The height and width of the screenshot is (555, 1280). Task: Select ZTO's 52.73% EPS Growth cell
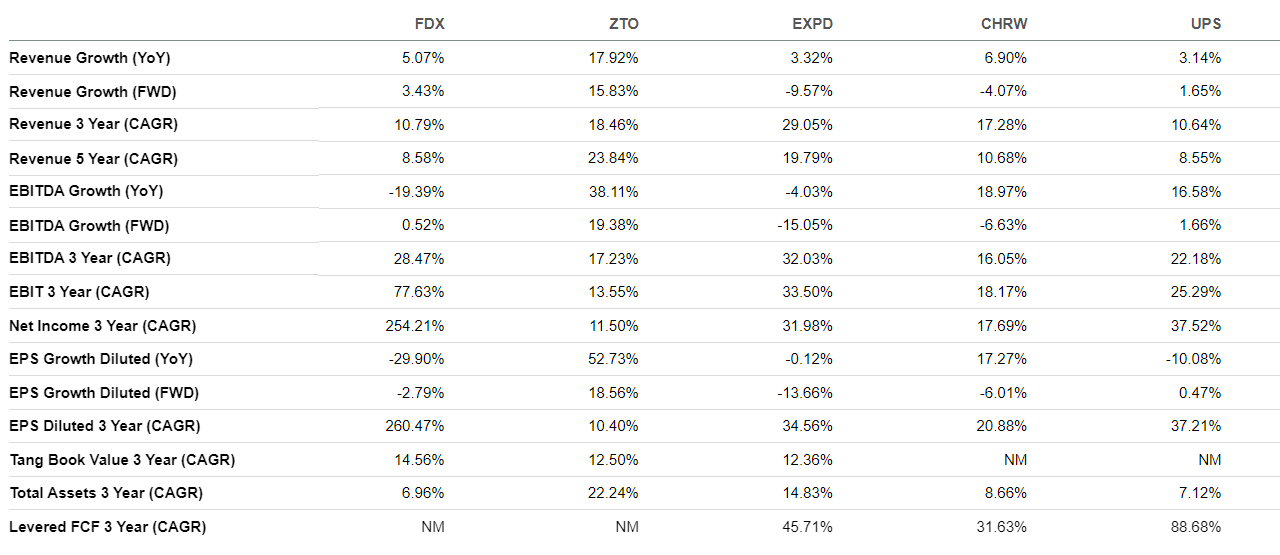point(613,359)
